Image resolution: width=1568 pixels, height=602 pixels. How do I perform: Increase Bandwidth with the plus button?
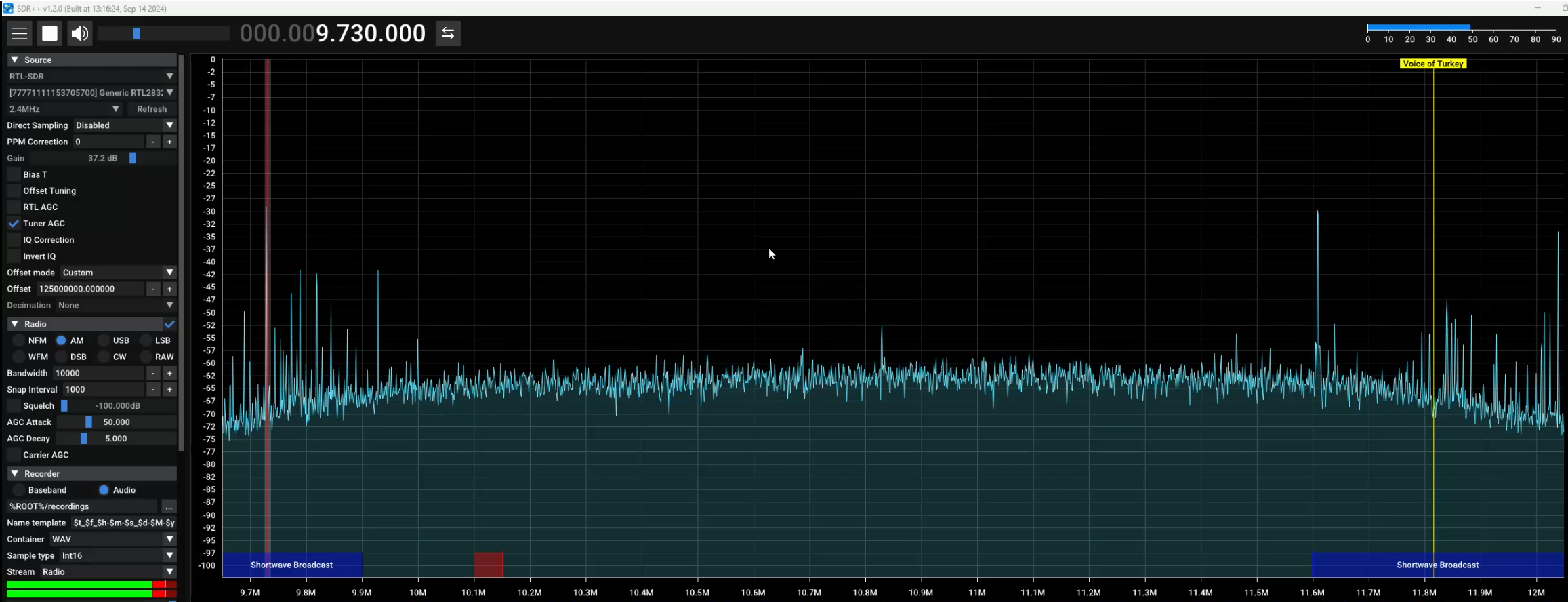tap(169, 373)
